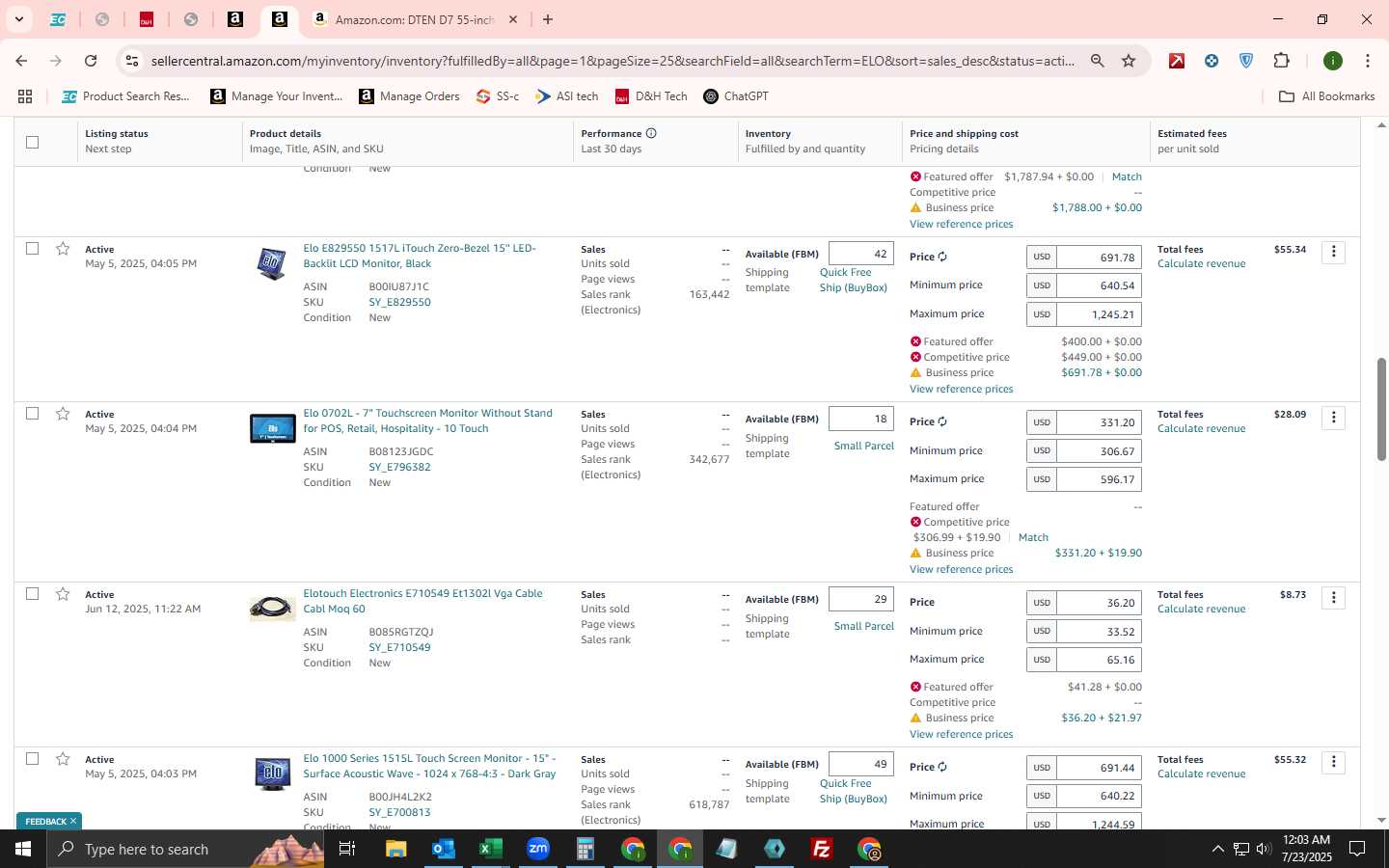This screenshot has width=1389, height=868.
Task: Select the Elo 0702L listing checkbox
Action: coord(32,414)
